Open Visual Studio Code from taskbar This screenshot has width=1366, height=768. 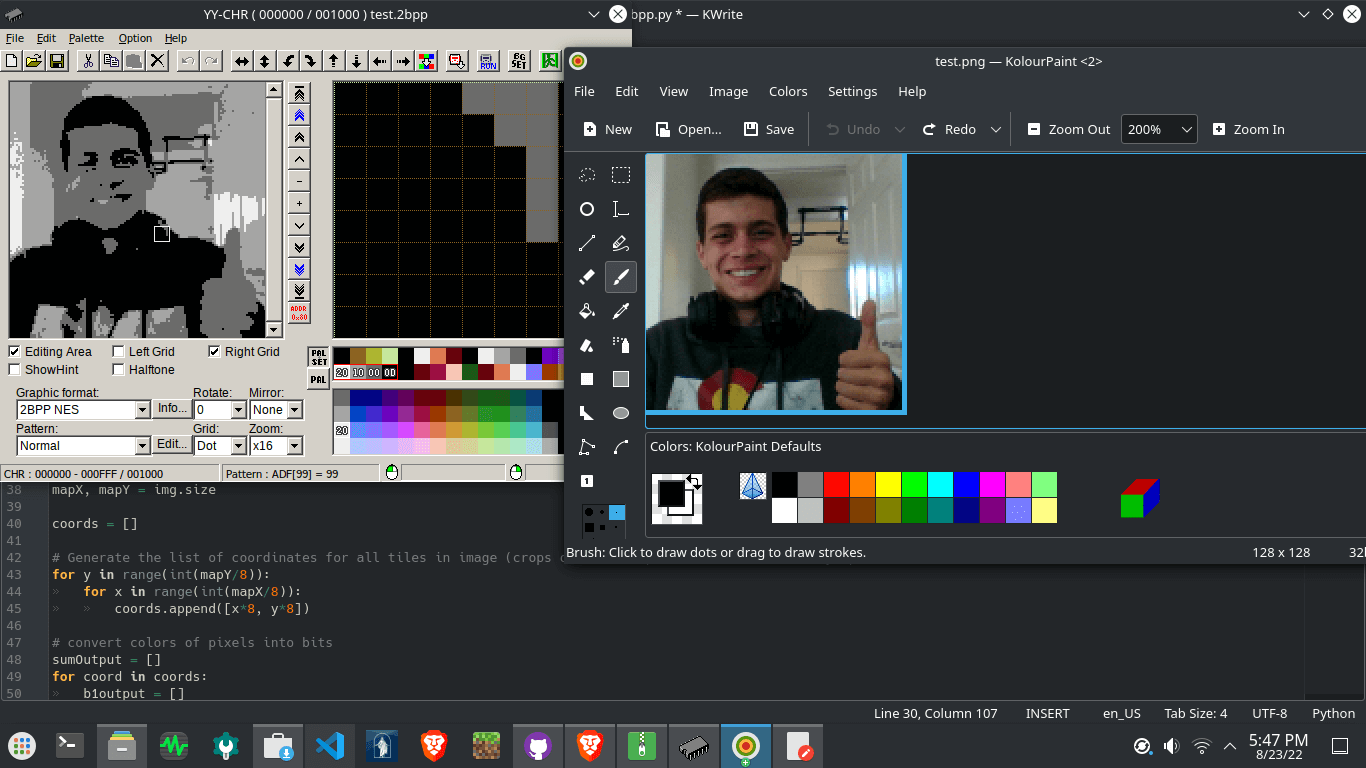pyautogui.click(x=330, y=746)
